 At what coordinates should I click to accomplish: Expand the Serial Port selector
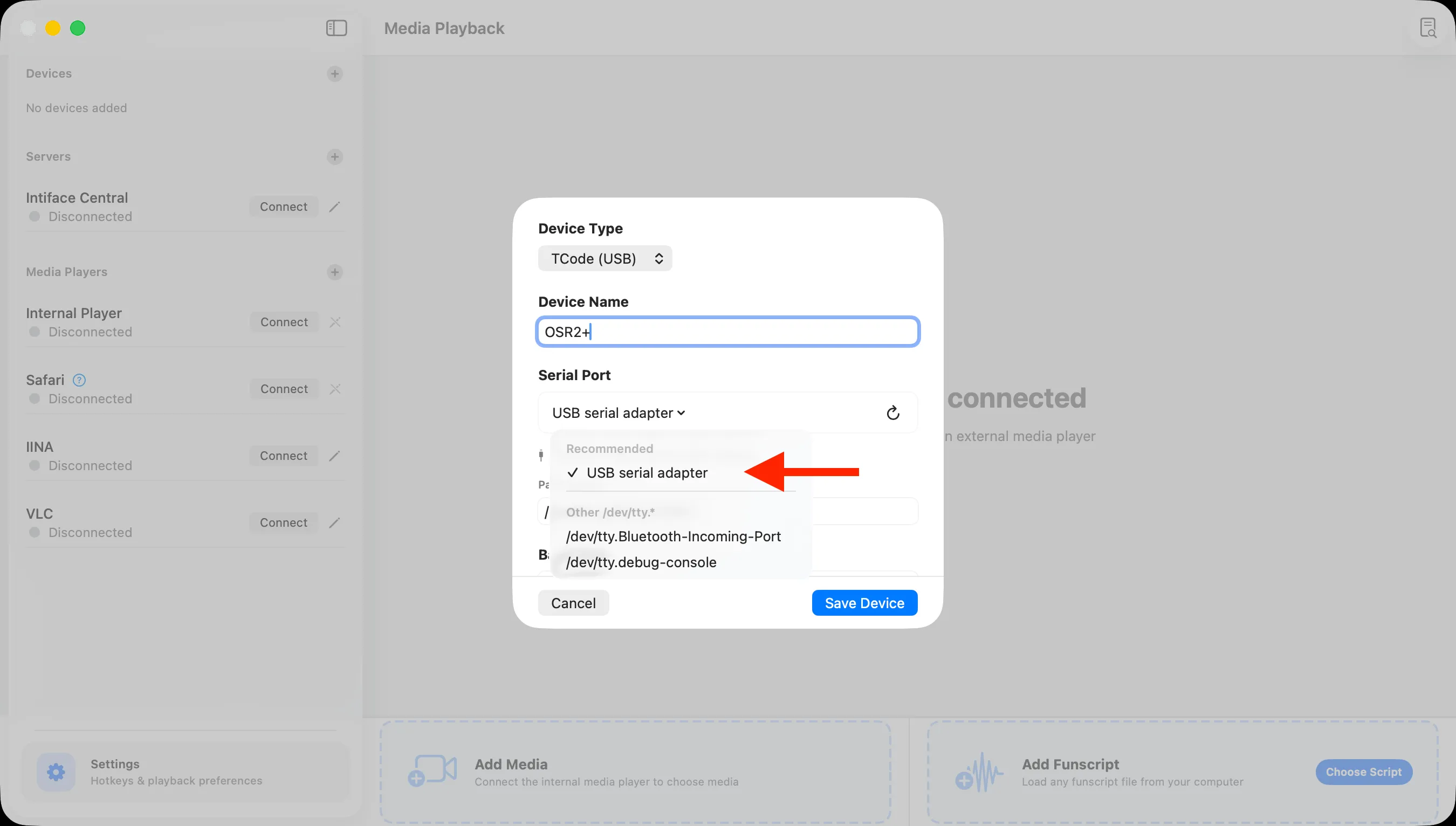(619, 412)
